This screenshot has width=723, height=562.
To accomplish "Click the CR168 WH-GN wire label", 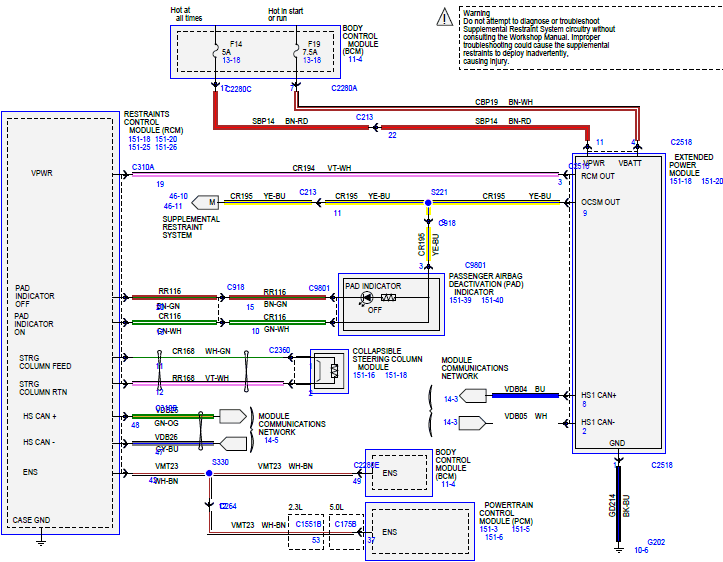I will [201, 351].
